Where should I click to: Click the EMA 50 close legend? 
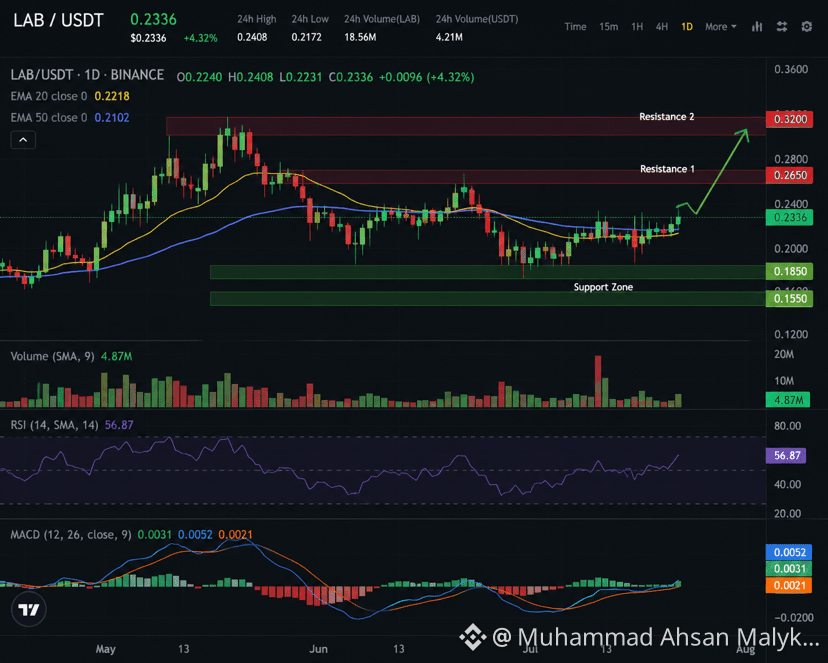[70, 117]
